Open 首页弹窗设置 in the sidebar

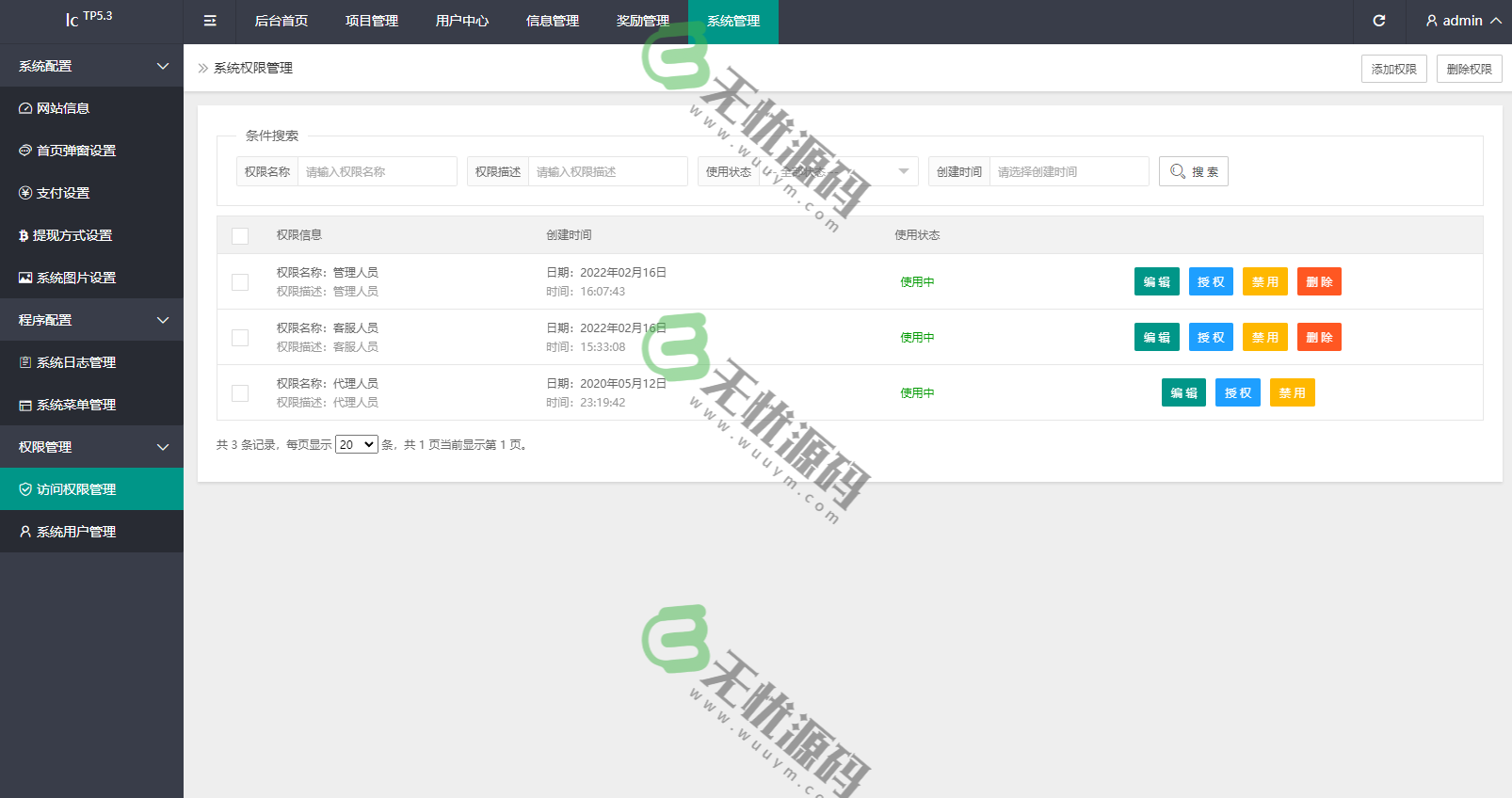tap(75, 151)
